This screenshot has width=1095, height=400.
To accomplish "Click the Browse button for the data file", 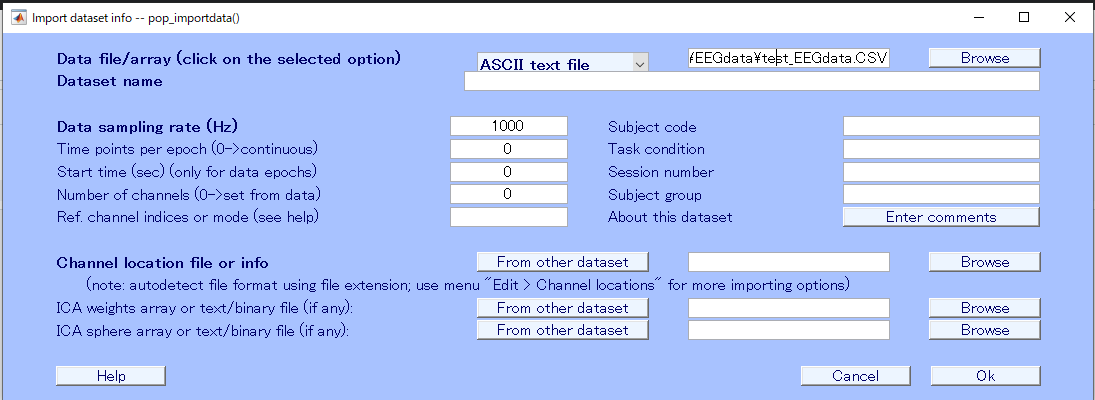I will pyautogui.click(x=985, y=58).
